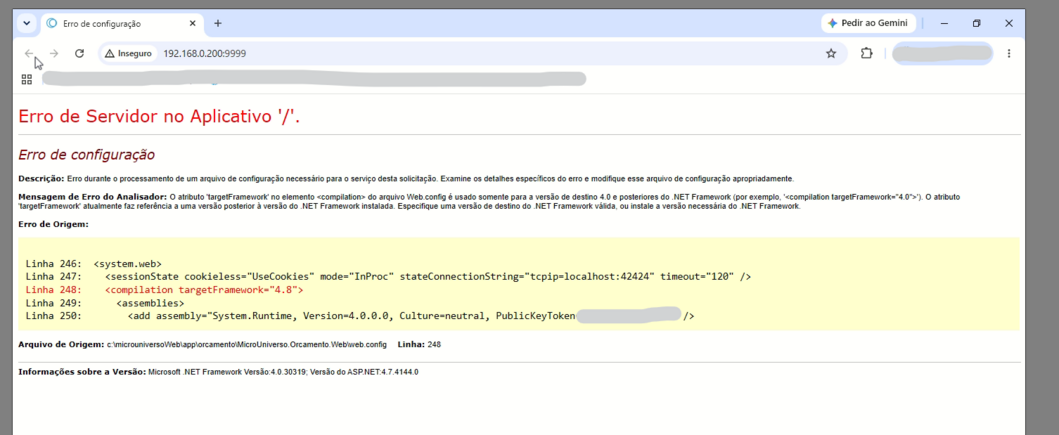Restore down the browser window
The image size is (1059, 435).
(x=976, y=23)
